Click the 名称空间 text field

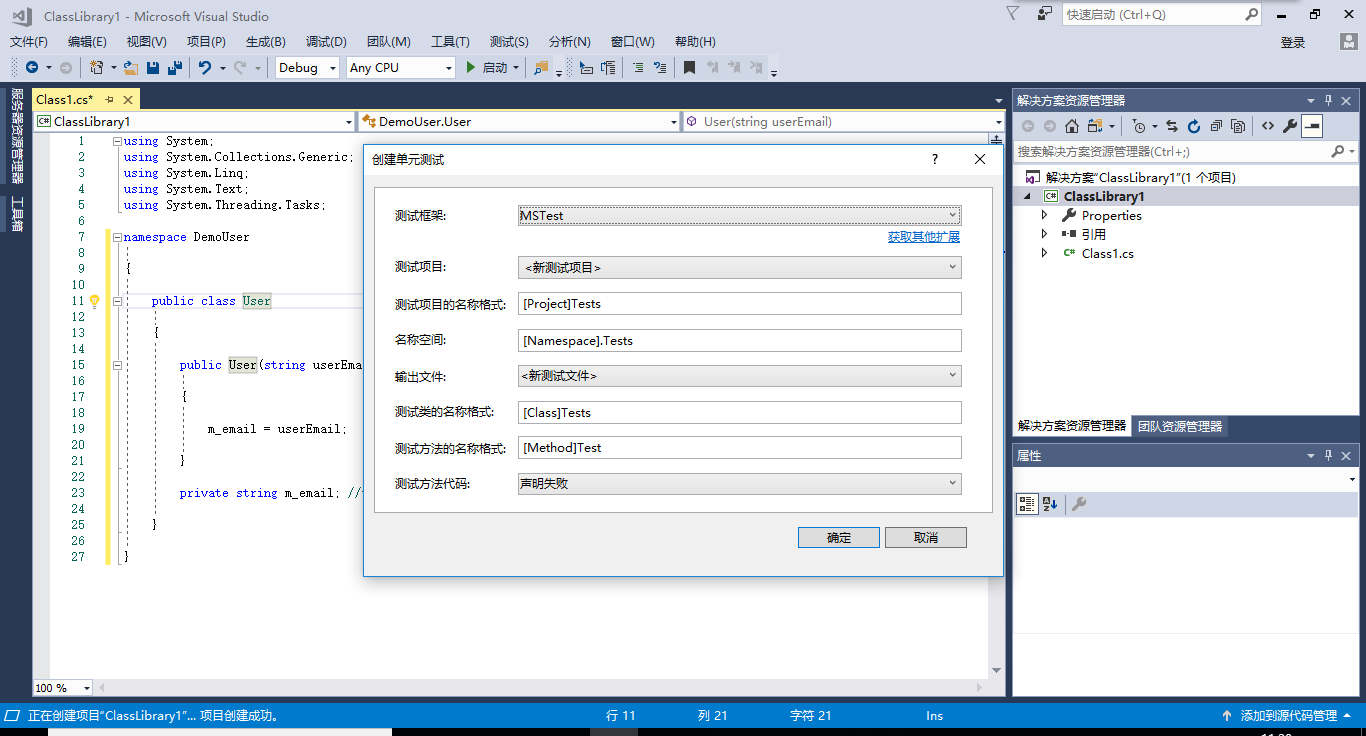coord(739,341)
